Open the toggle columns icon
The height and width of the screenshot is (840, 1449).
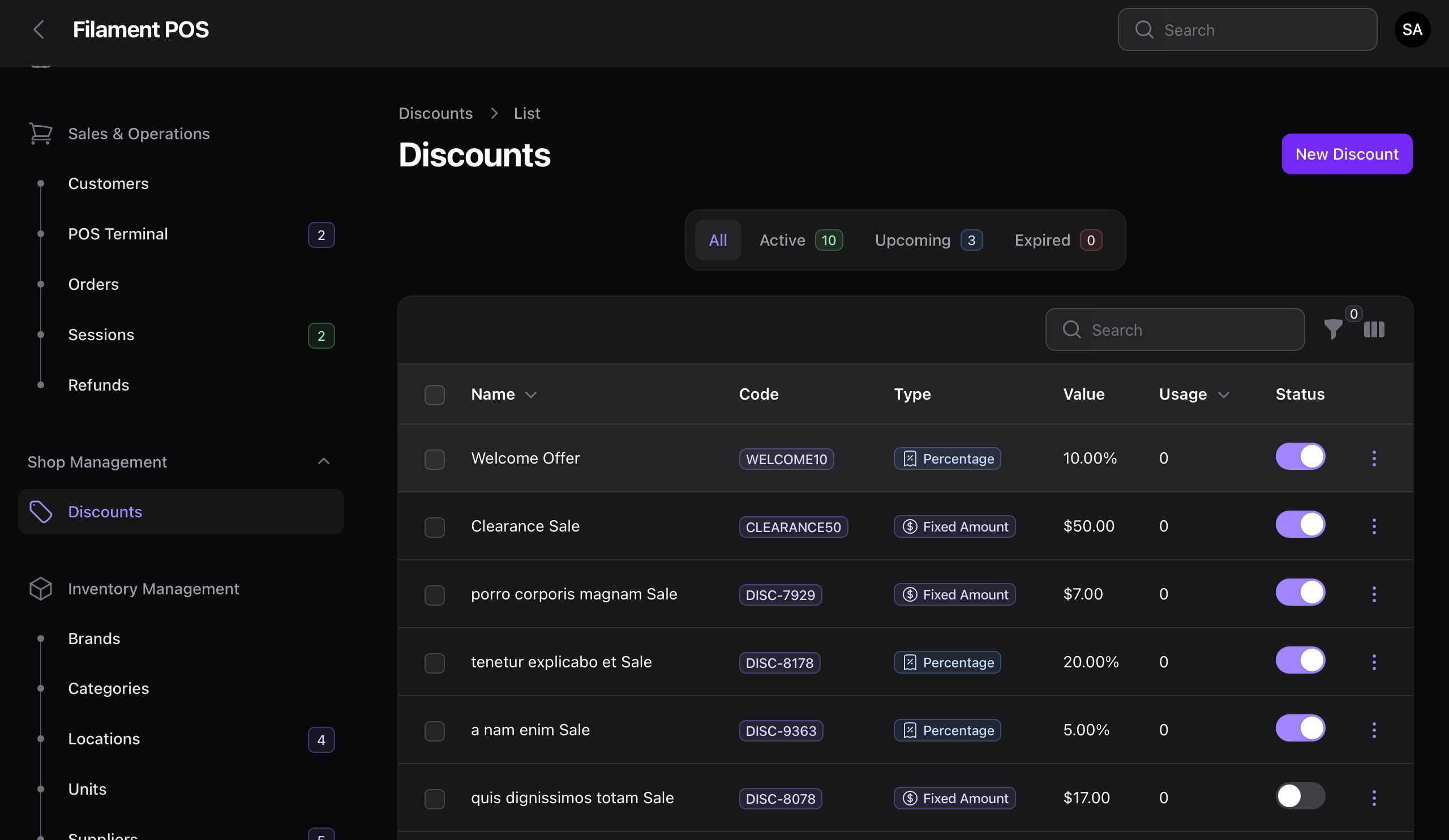pyautogui.click(x=1374, y=329)
